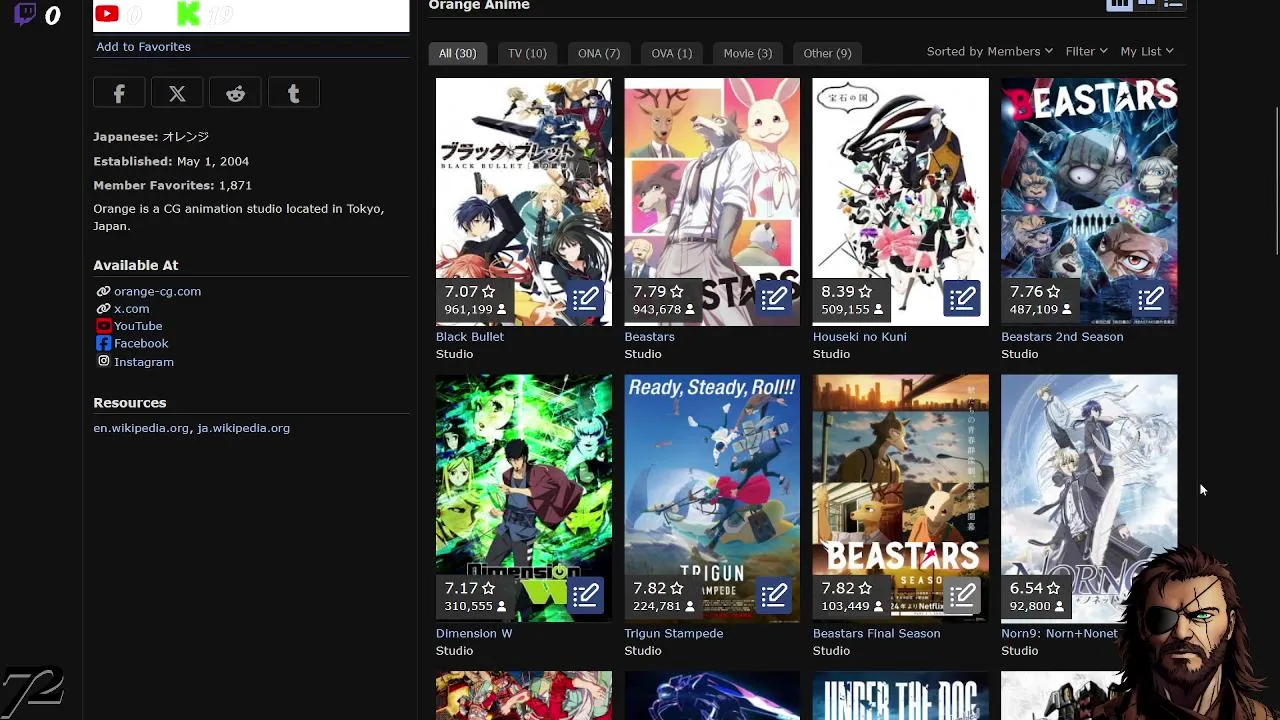Open the edit-list icon on Black Bullet

click(585, 298)
